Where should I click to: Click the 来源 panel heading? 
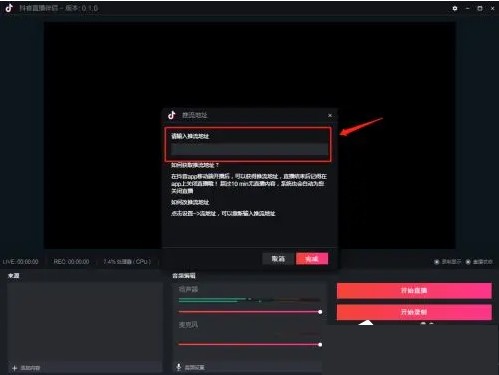(x=14, y=276)
